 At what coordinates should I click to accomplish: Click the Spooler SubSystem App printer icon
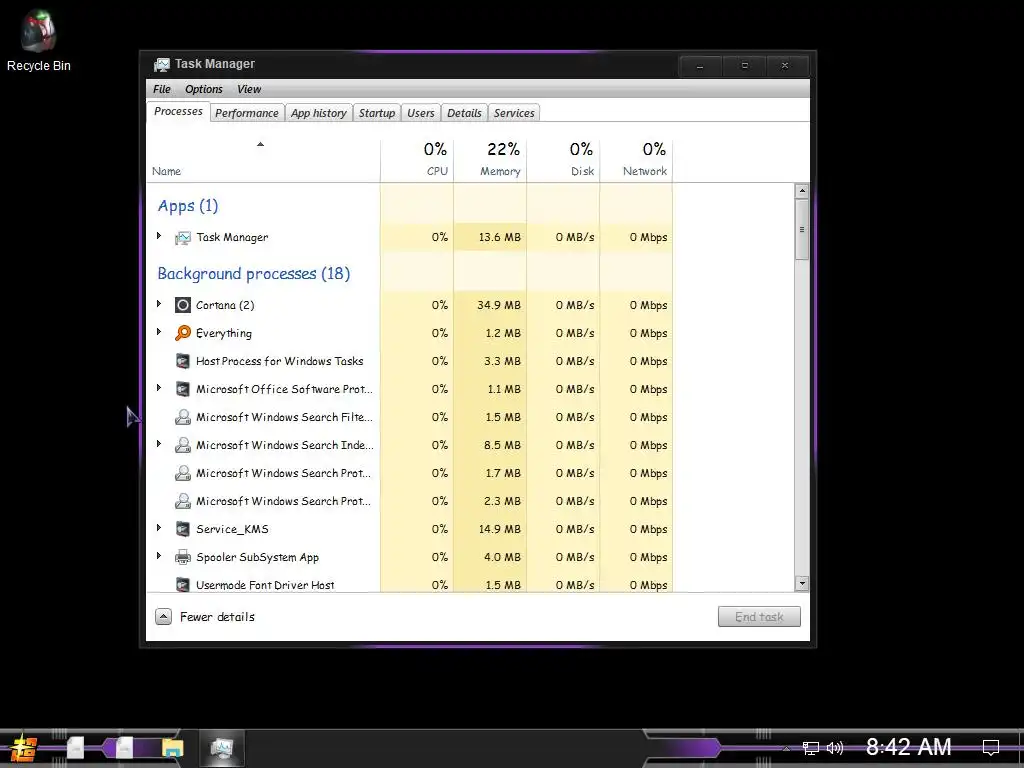point(183,558)
